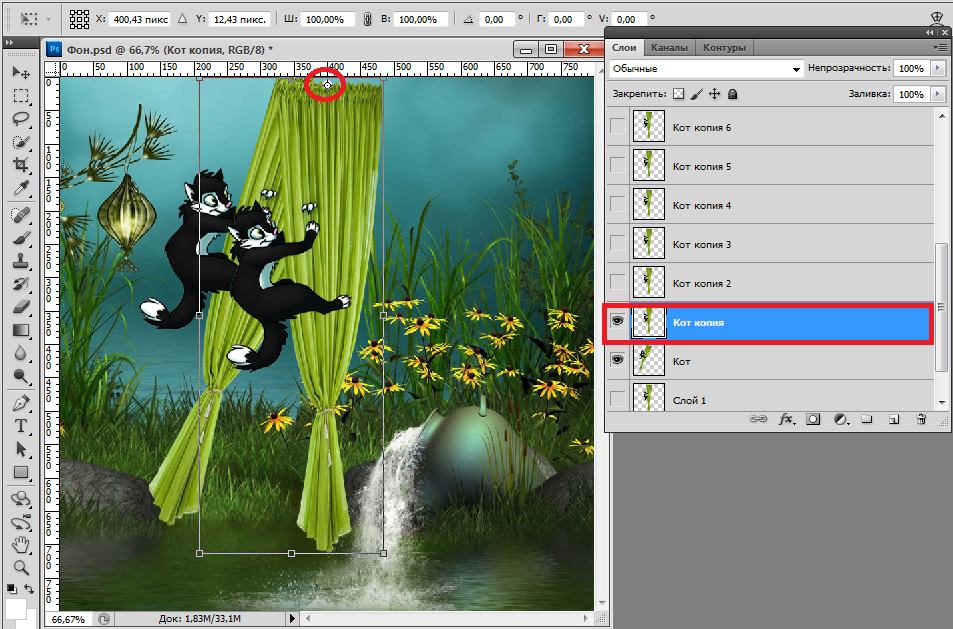Switch to the Контуры tab

point(724,47)
